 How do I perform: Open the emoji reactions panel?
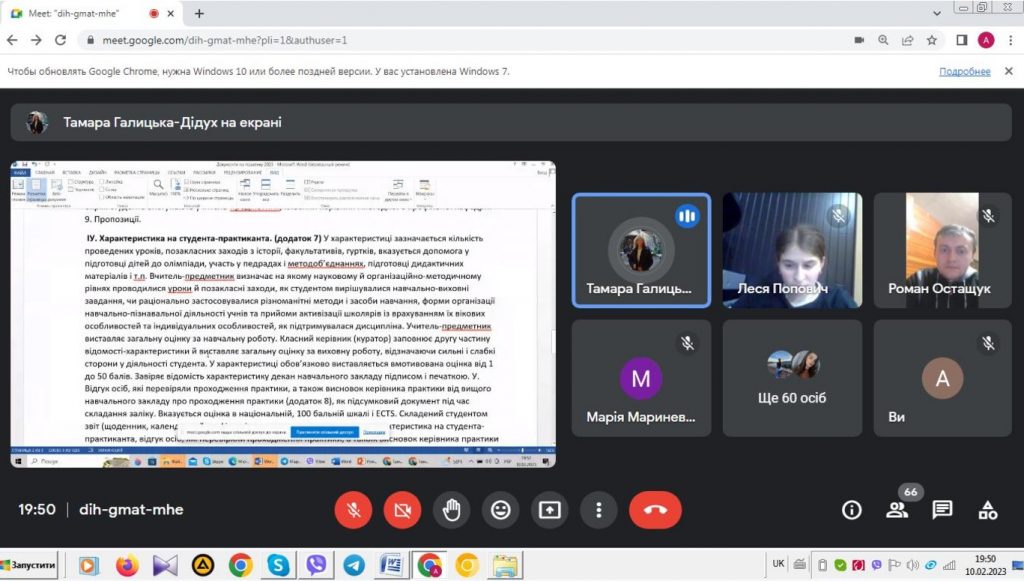pos(500,510)
